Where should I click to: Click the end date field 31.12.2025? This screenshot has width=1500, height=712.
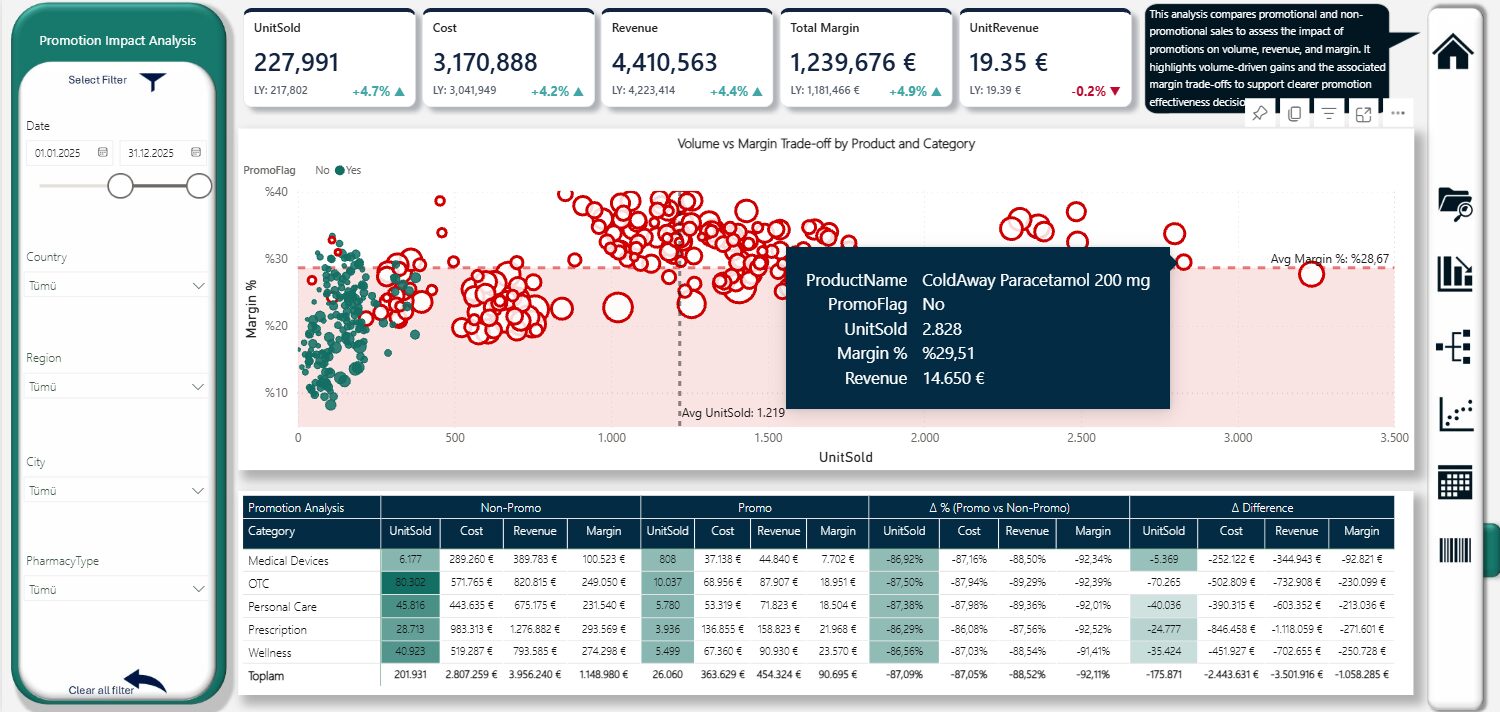pyautogui.click(x=152, y=153)
